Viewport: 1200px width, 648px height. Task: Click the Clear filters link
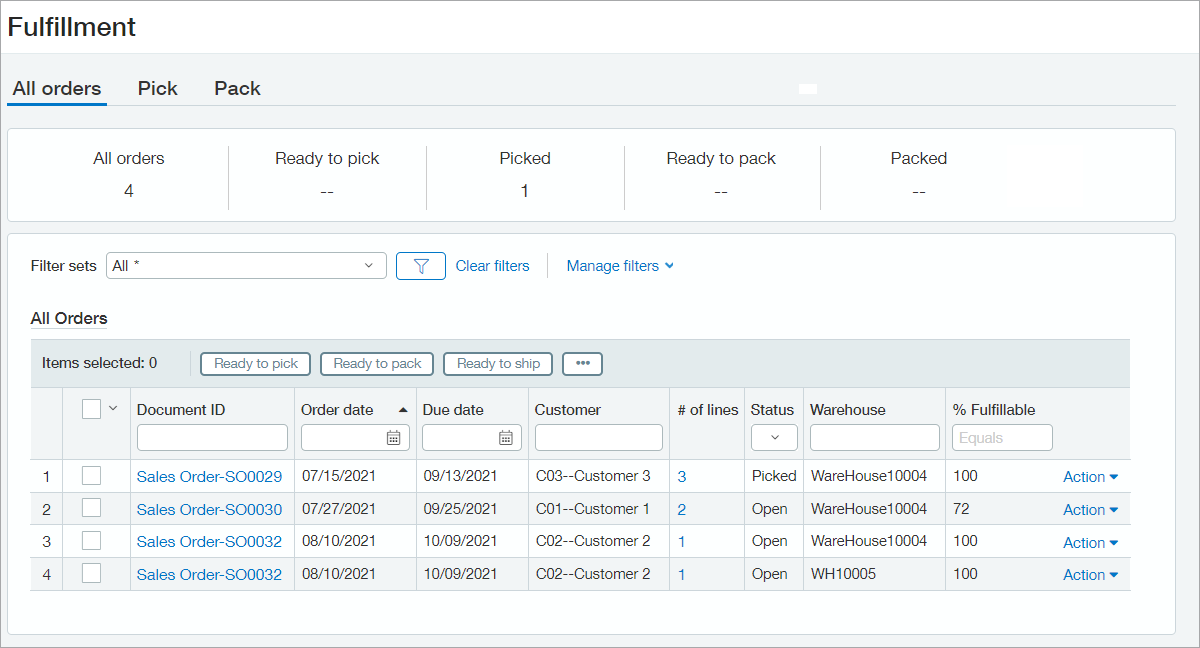[492, 266]
